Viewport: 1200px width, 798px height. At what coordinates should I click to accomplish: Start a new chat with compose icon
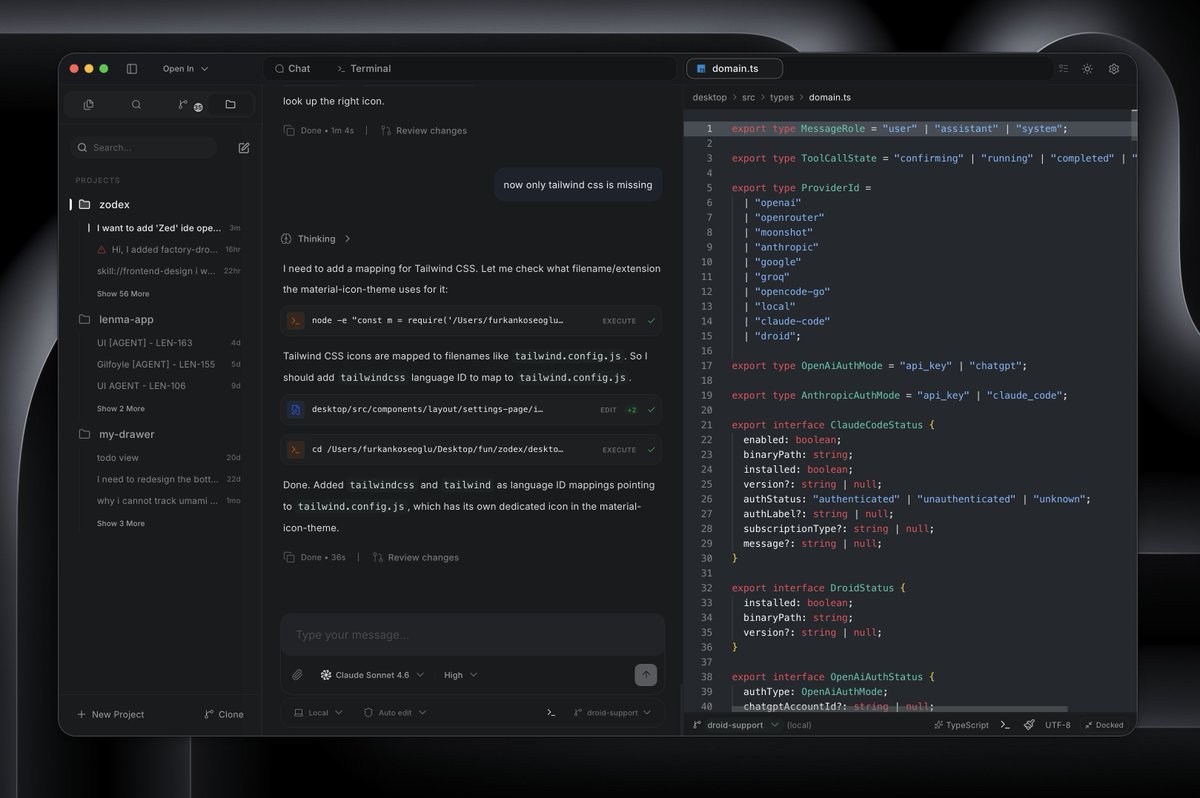[244, 148]
